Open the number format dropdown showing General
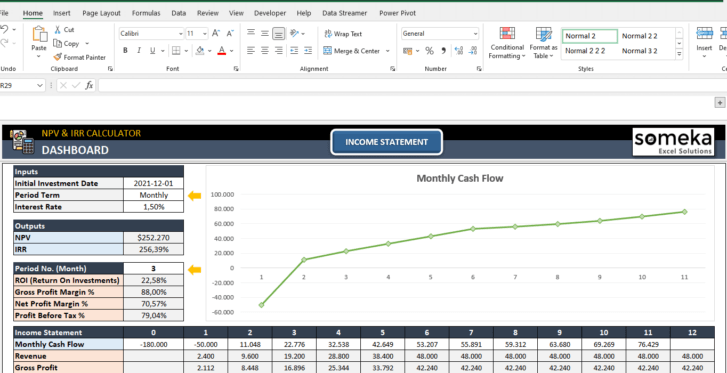 click(475, 34)
